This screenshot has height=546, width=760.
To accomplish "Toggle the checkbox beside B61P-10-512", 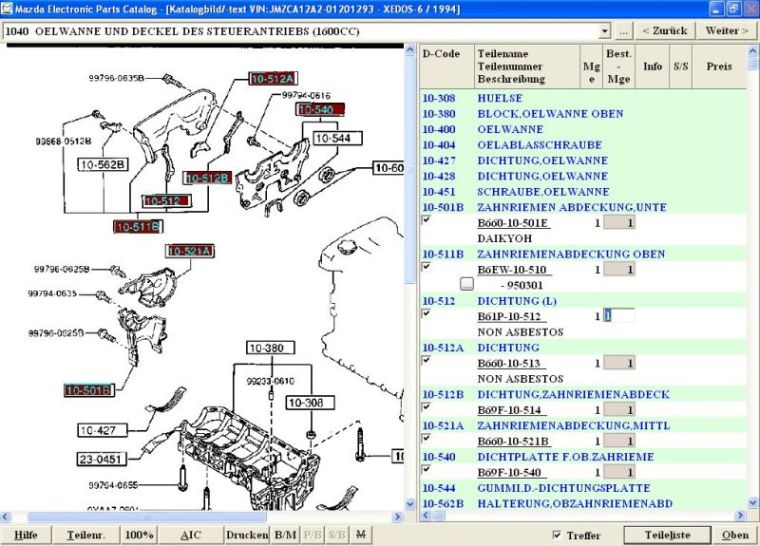I will click(427, 313).
